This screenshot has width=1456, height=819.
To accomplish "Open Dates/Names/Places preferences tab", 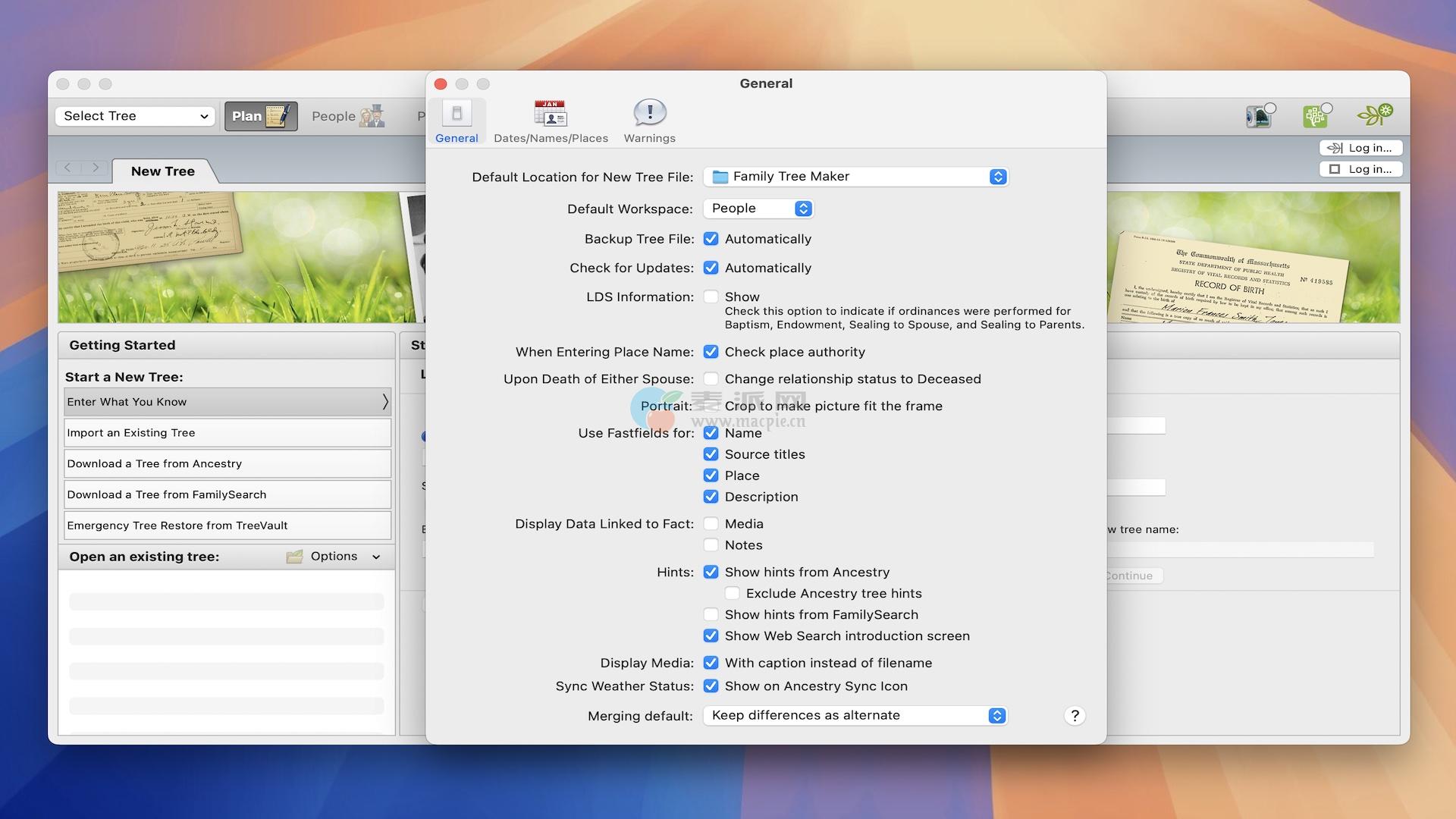I will (x=551, y=121).
